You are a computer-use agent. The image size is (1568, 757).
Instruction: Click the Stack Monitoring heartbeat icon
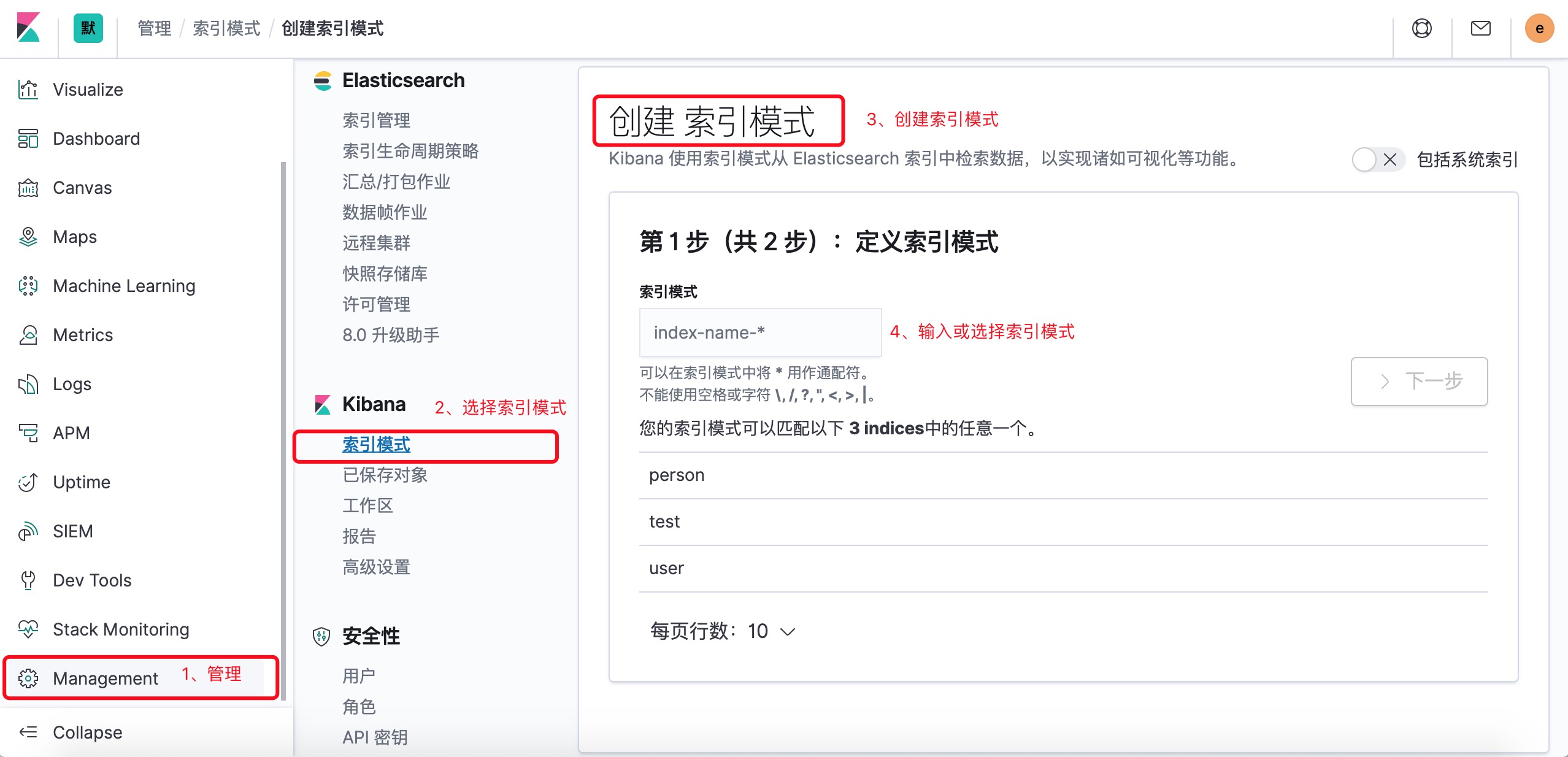[28, 629]
